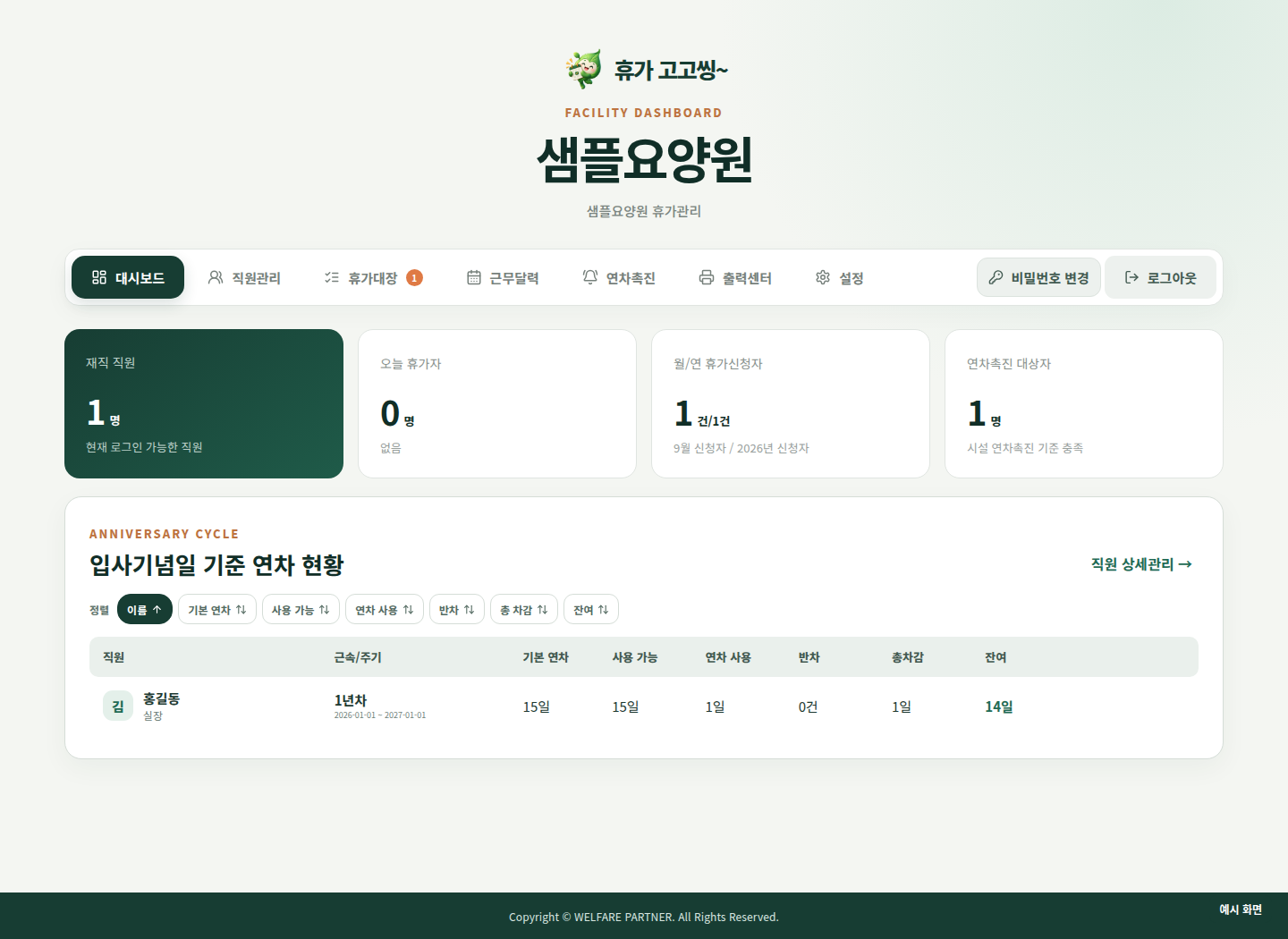
Task: Click the 샘플요양원 title heading
Action: [644, 160]
